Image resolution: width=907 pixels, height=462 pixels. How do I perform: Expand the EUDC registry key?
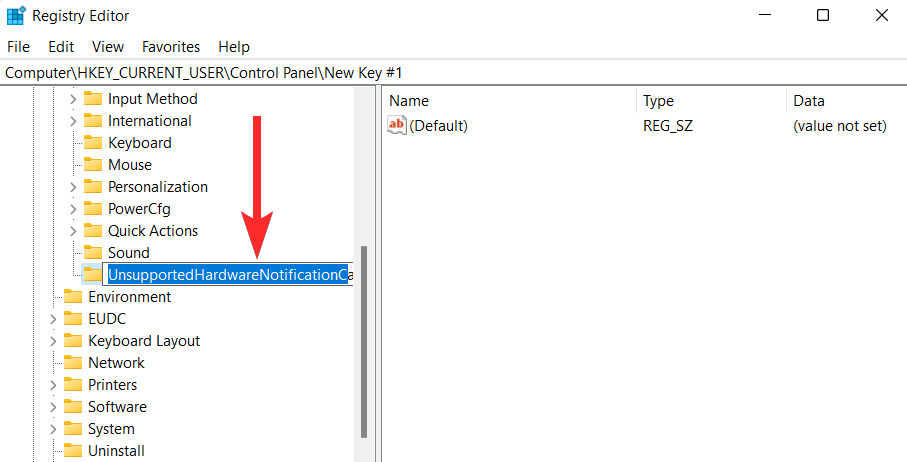[53, 319]
